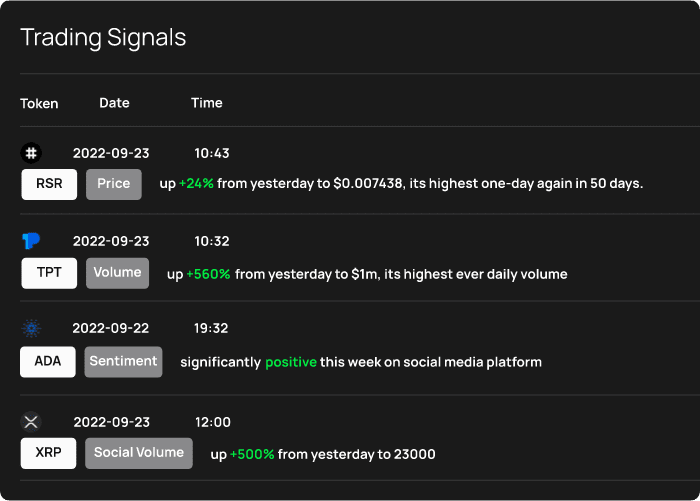Click the +24% price change text

tap(196, 184)
